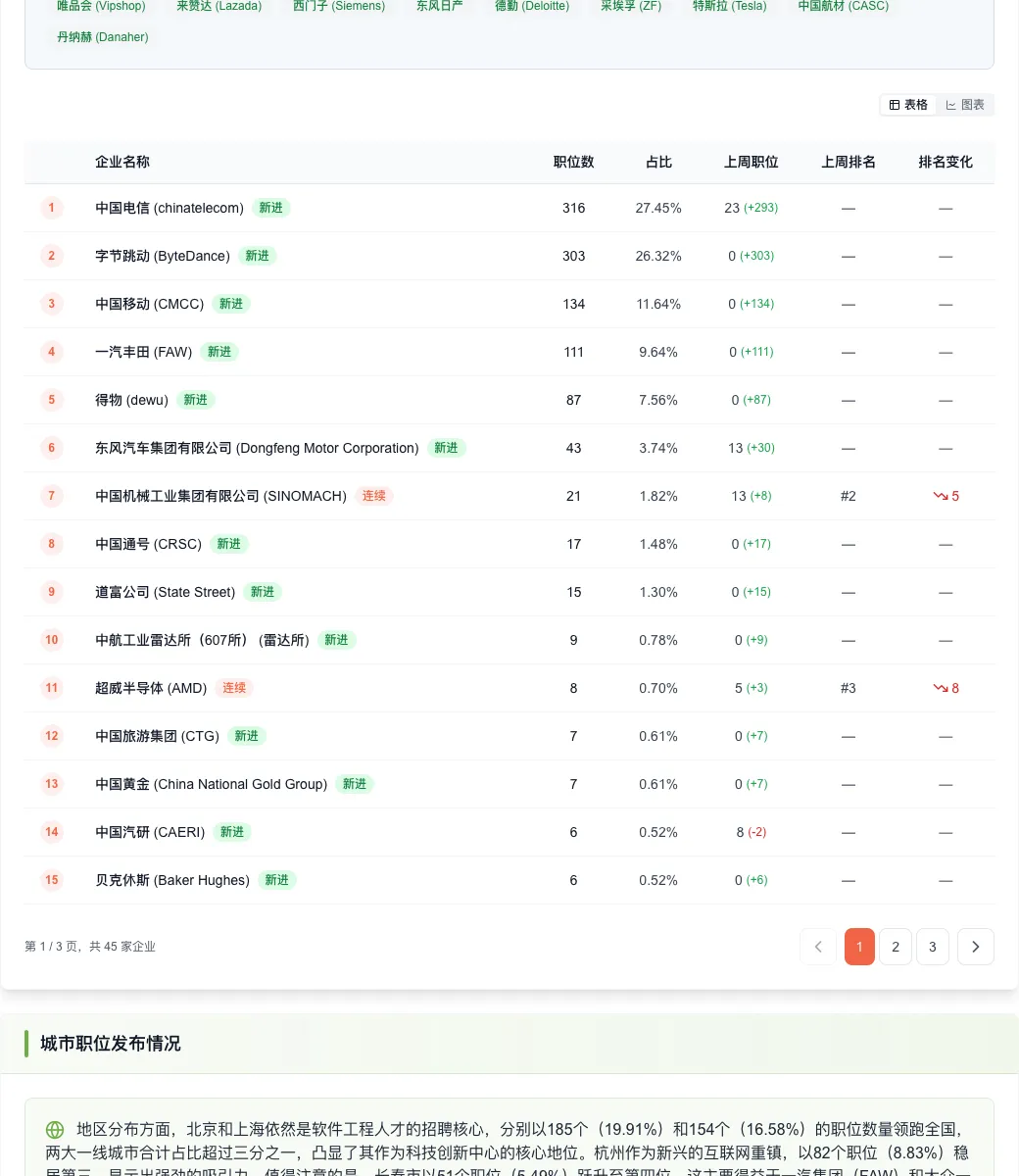Click 新进 badge next to ByteDance

pos(258,256)
